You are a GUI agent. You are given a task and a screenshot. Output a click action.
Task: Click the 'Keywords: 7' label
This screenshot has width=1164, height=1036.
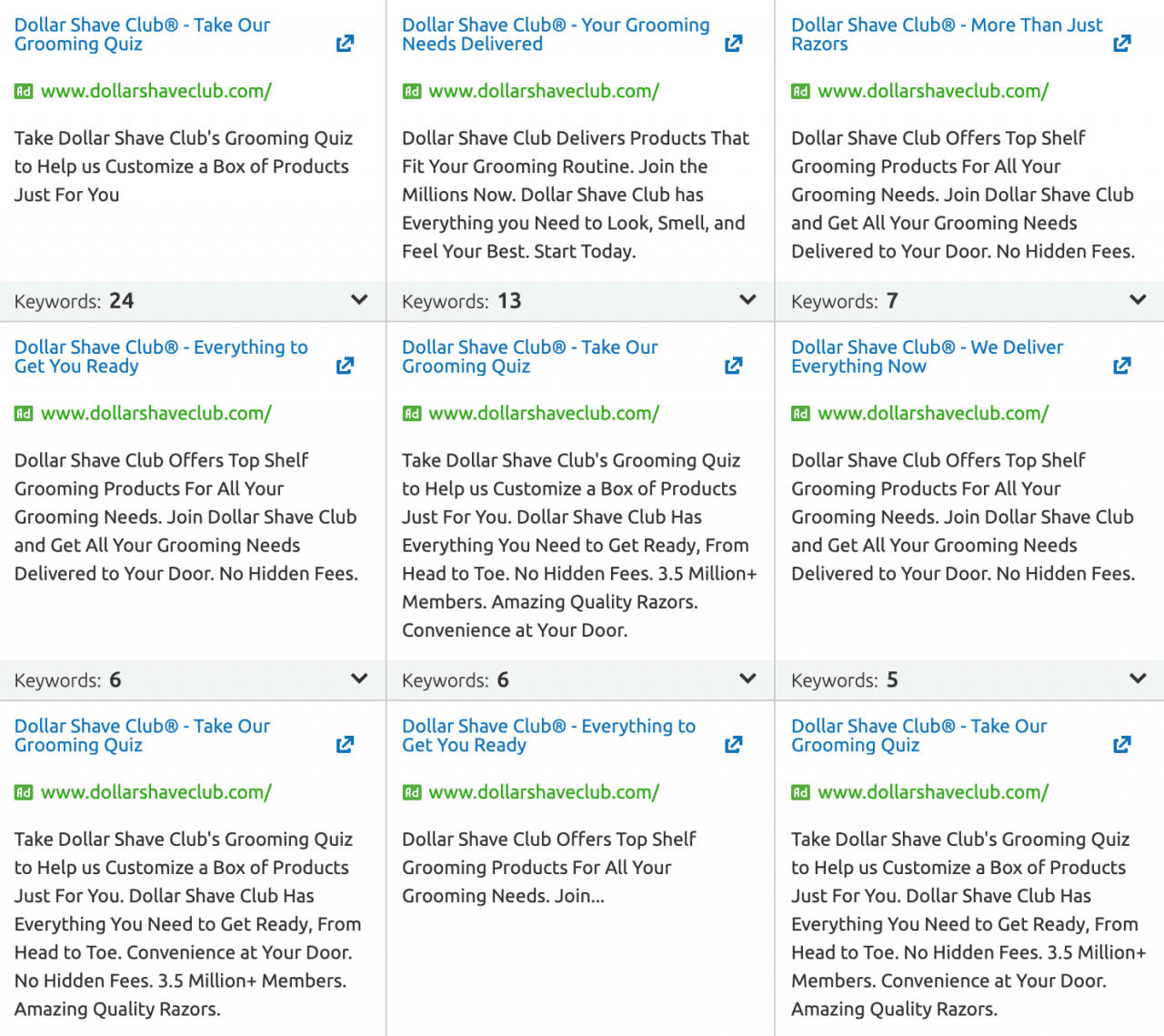click(x=844, y=301)
